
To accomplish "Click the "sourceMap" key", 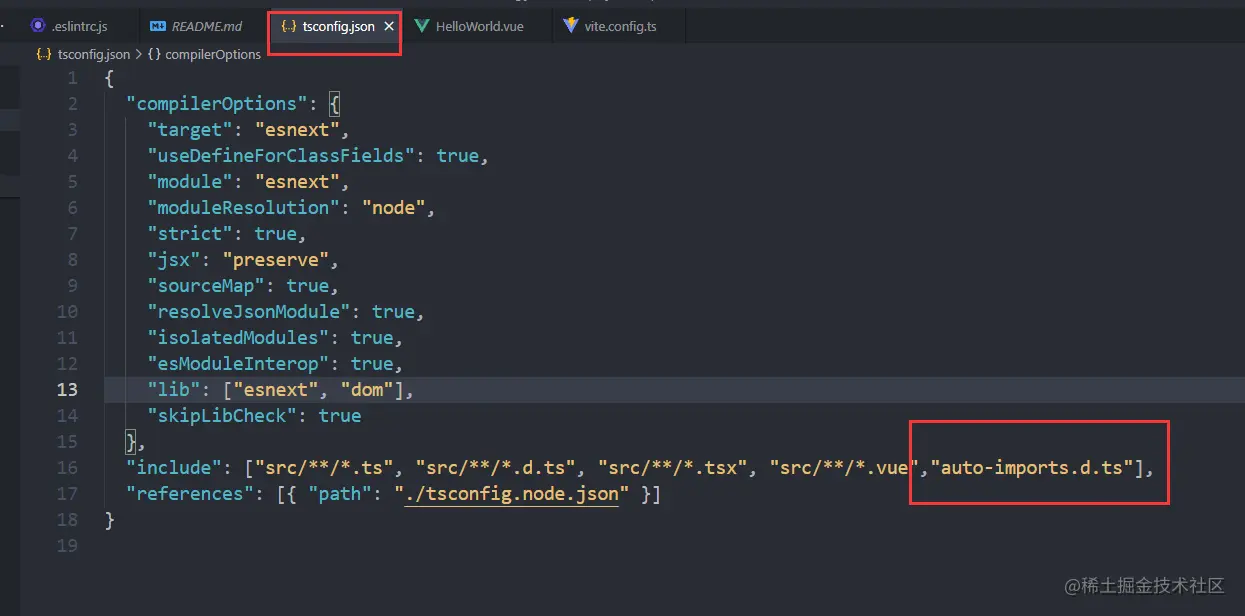I will tap(206, 285).
